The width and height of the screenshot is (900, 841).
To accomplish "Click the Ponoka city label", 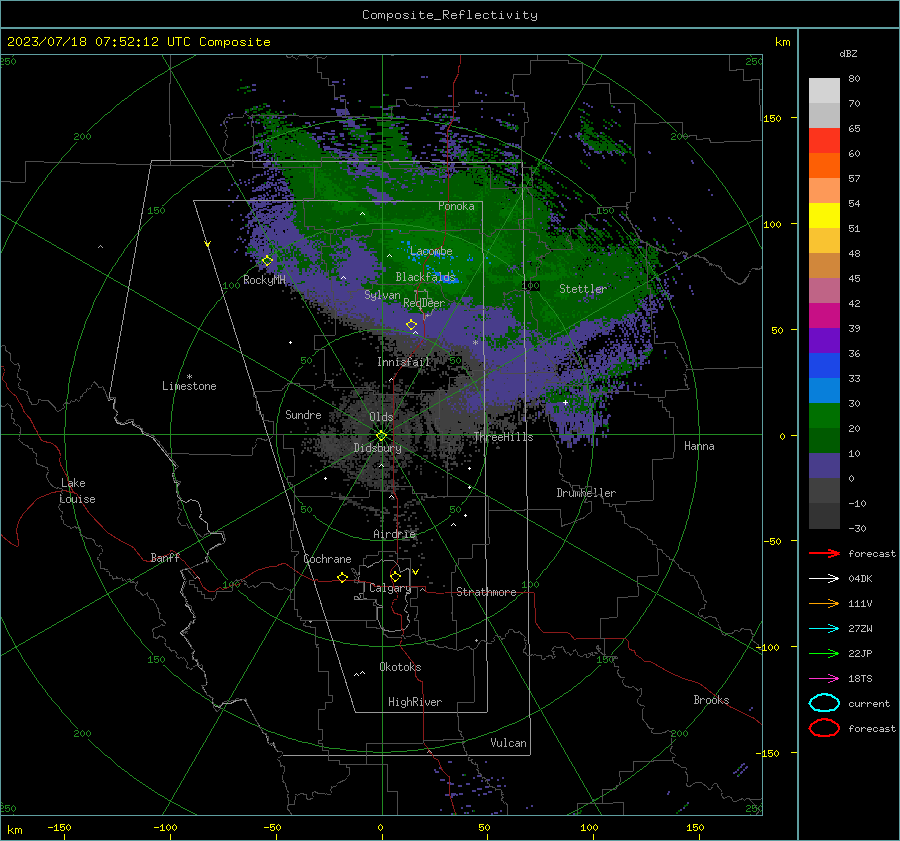I will (x=456, y=206).
